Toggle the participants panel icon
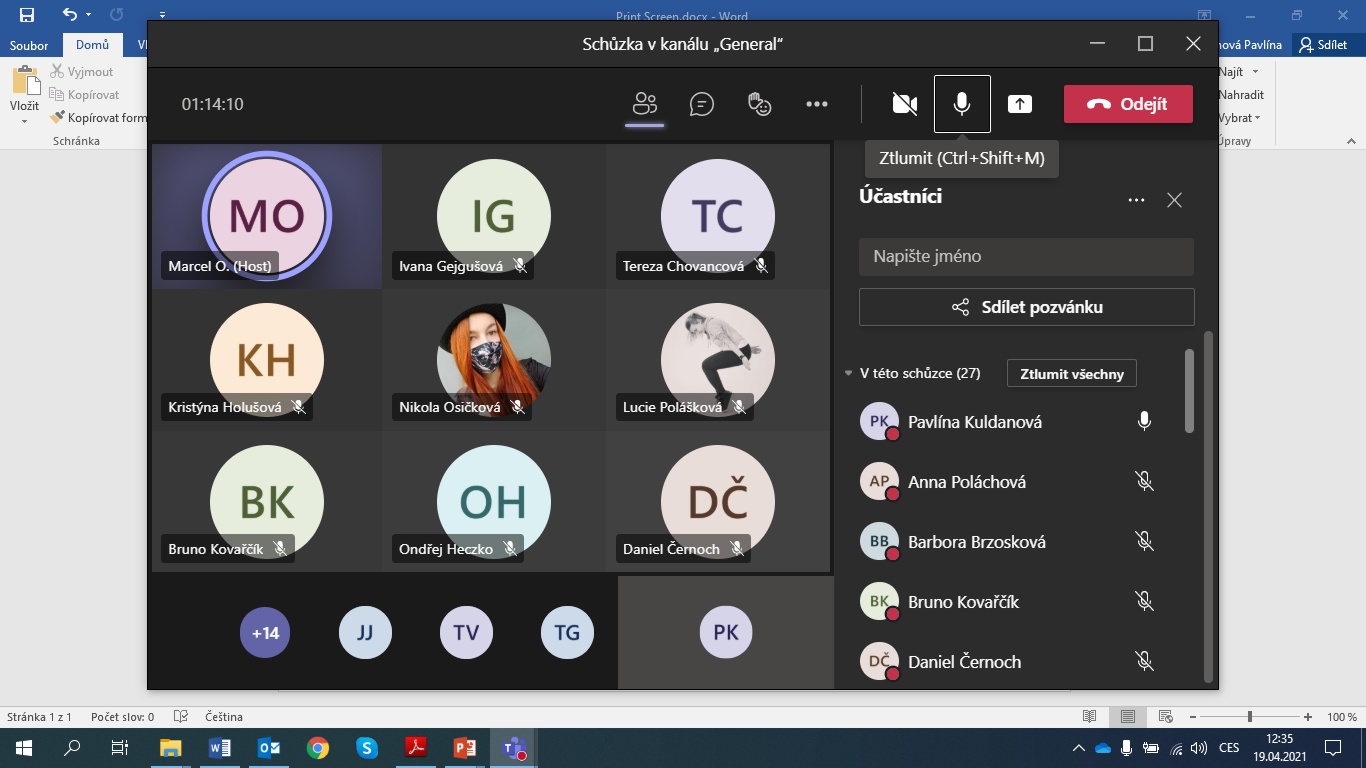This screenshot has width=1366, height=768. (645, 104)
